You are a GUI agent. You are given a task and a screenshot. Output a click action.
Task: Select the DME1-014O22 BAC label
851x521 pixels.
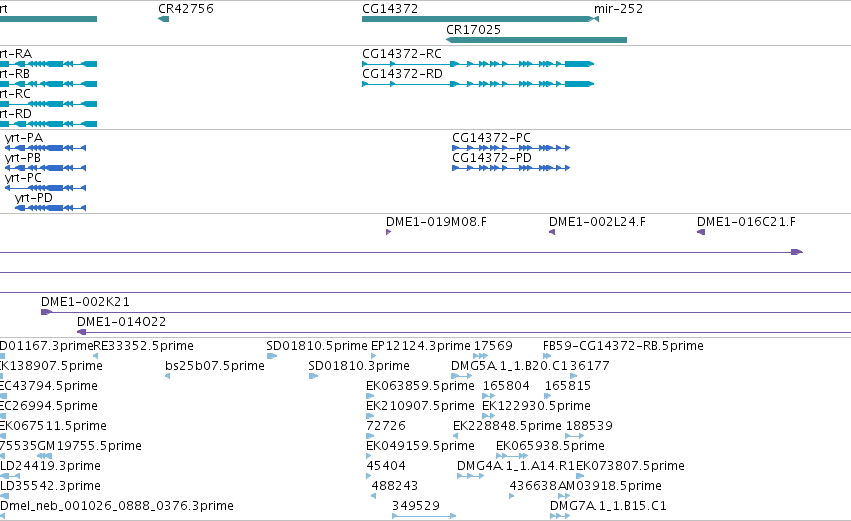pos(122,322)
